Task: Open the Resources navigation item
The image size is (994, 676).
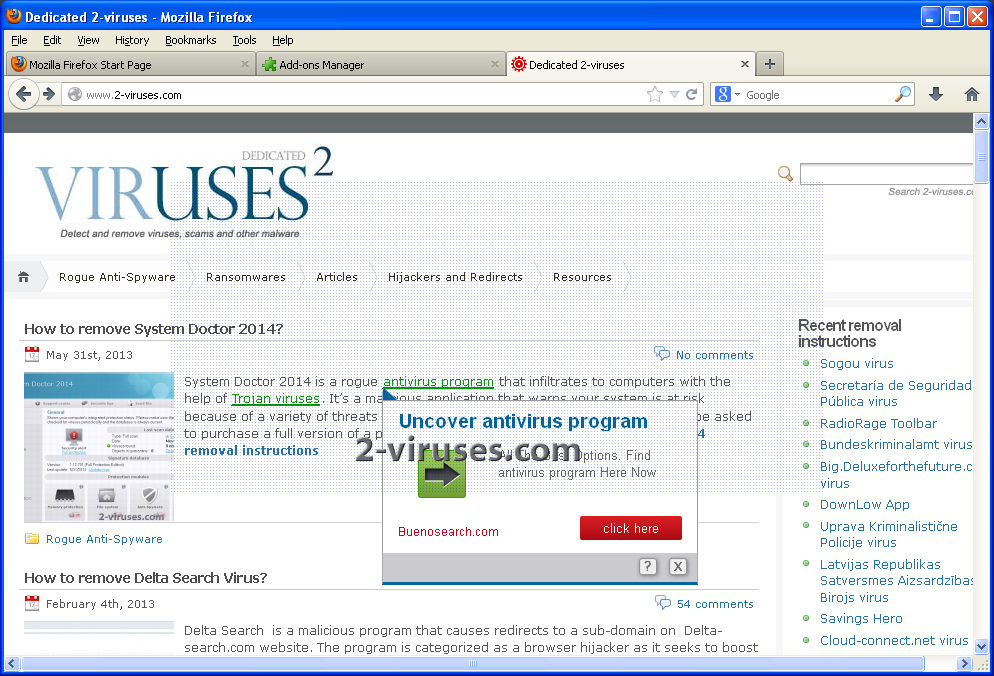Action: 582,277
